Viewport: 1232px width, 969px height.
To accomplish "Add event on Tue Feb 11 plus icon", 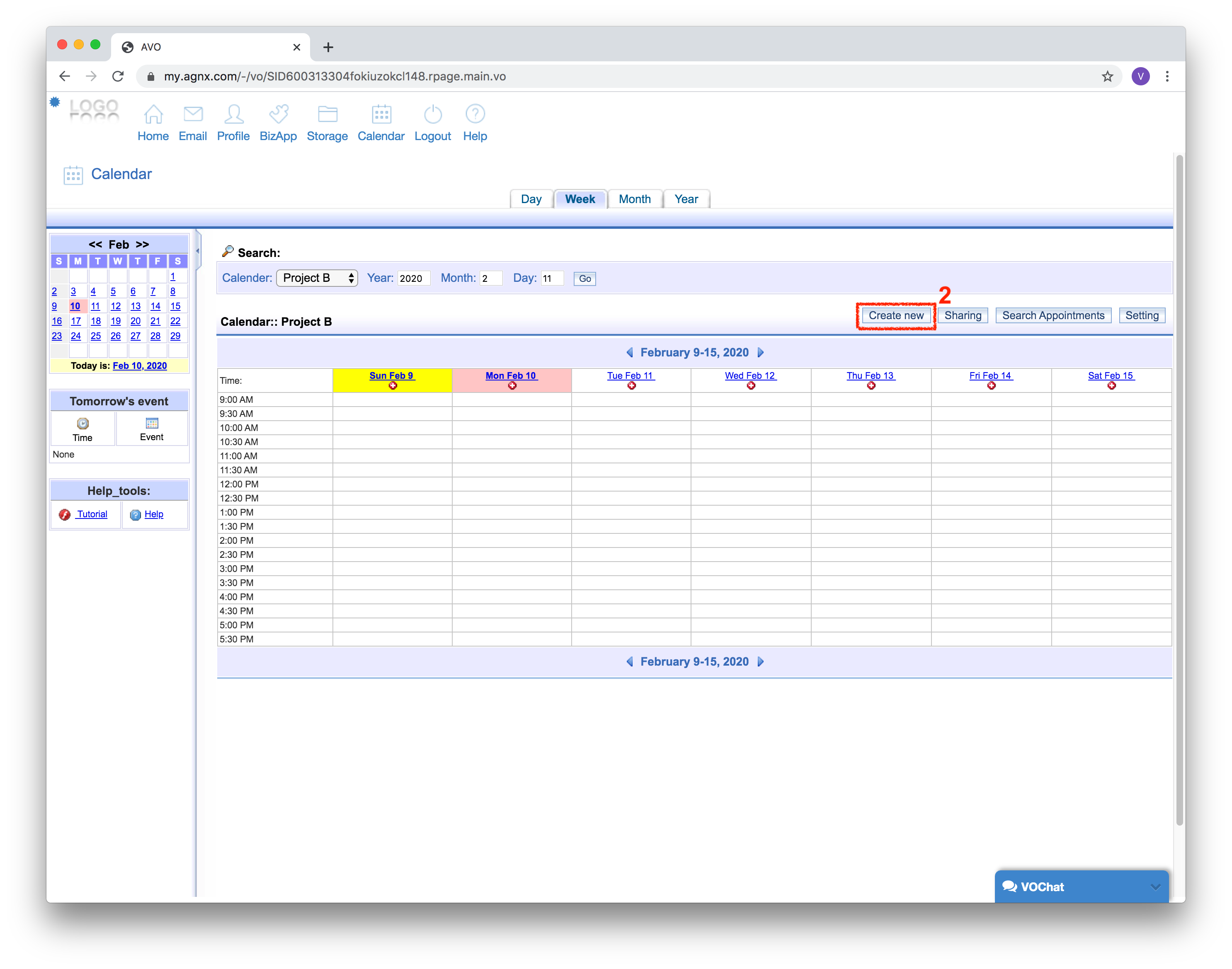I will 632,386.
